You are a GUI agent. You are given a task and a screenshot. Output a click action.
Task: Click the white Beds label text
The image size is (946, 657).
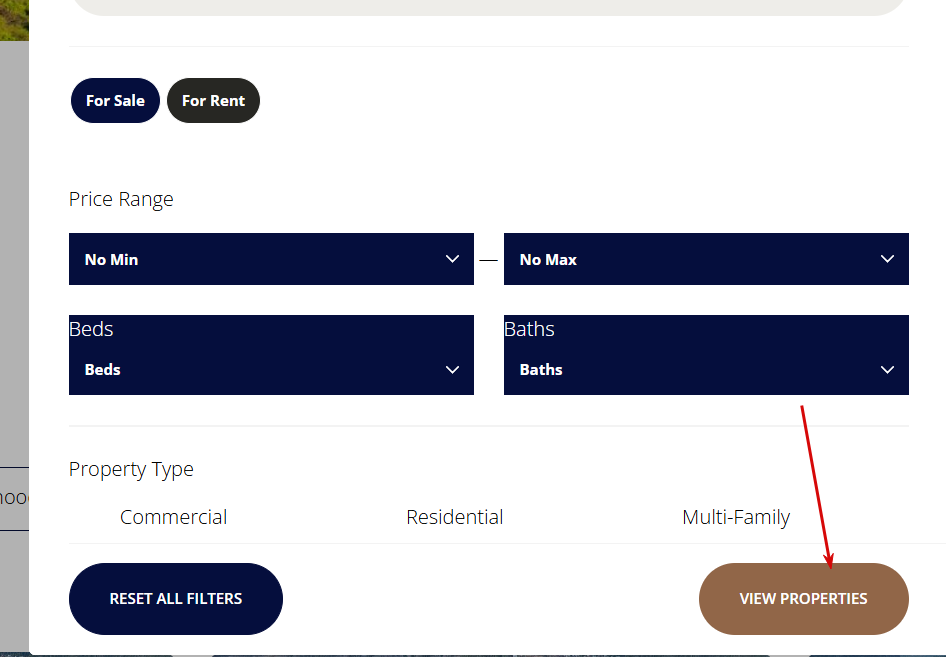[91, 329]
